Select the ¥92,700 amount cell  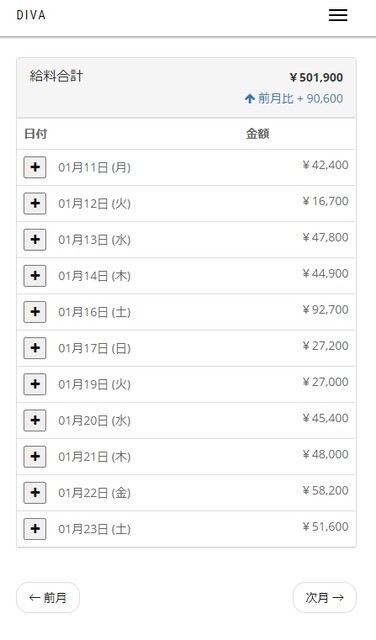[325, 309]
